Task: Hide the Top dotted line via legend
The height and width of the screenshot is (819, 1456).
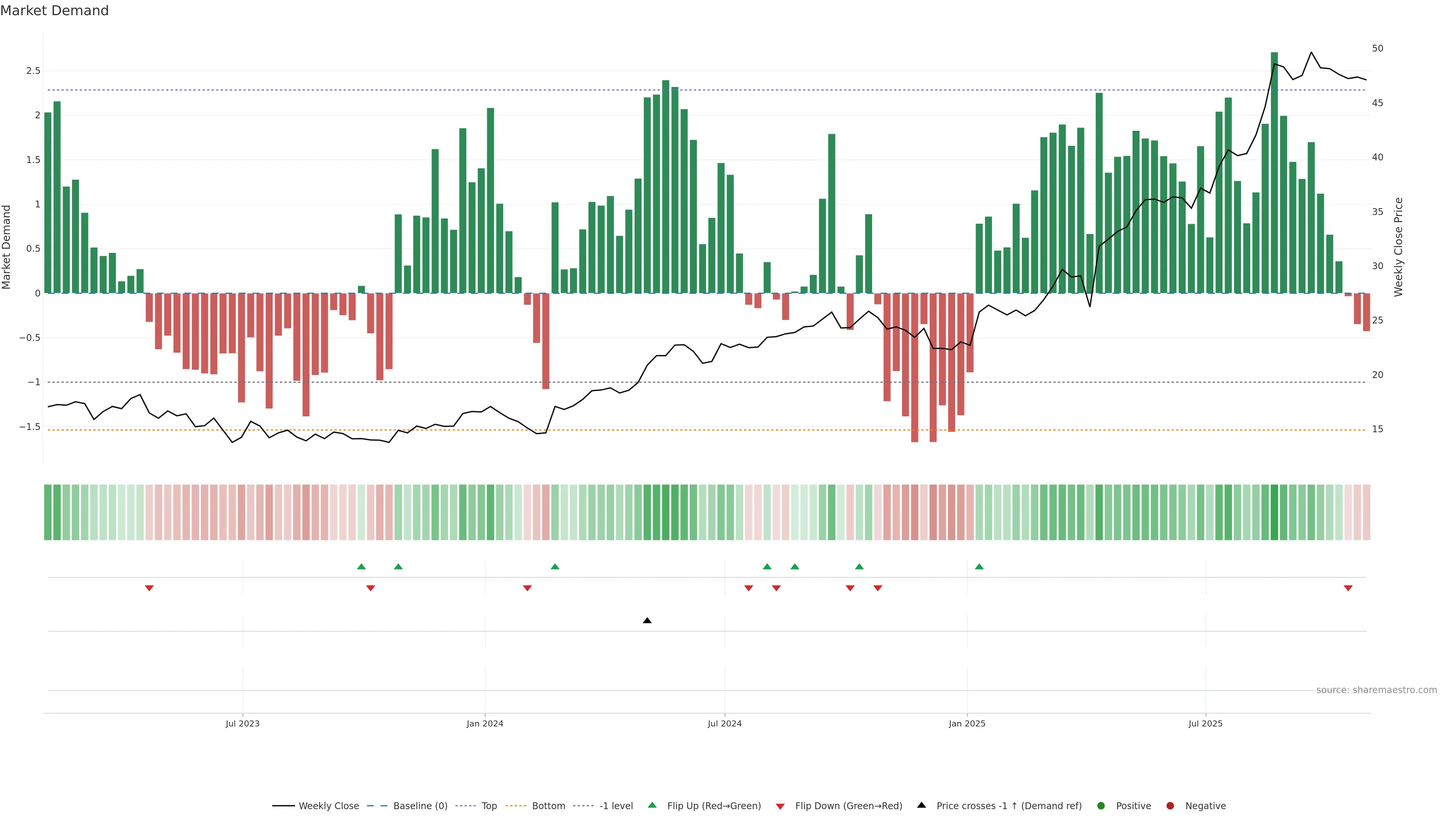Action: pyautogui.click(x=489, y=806)
